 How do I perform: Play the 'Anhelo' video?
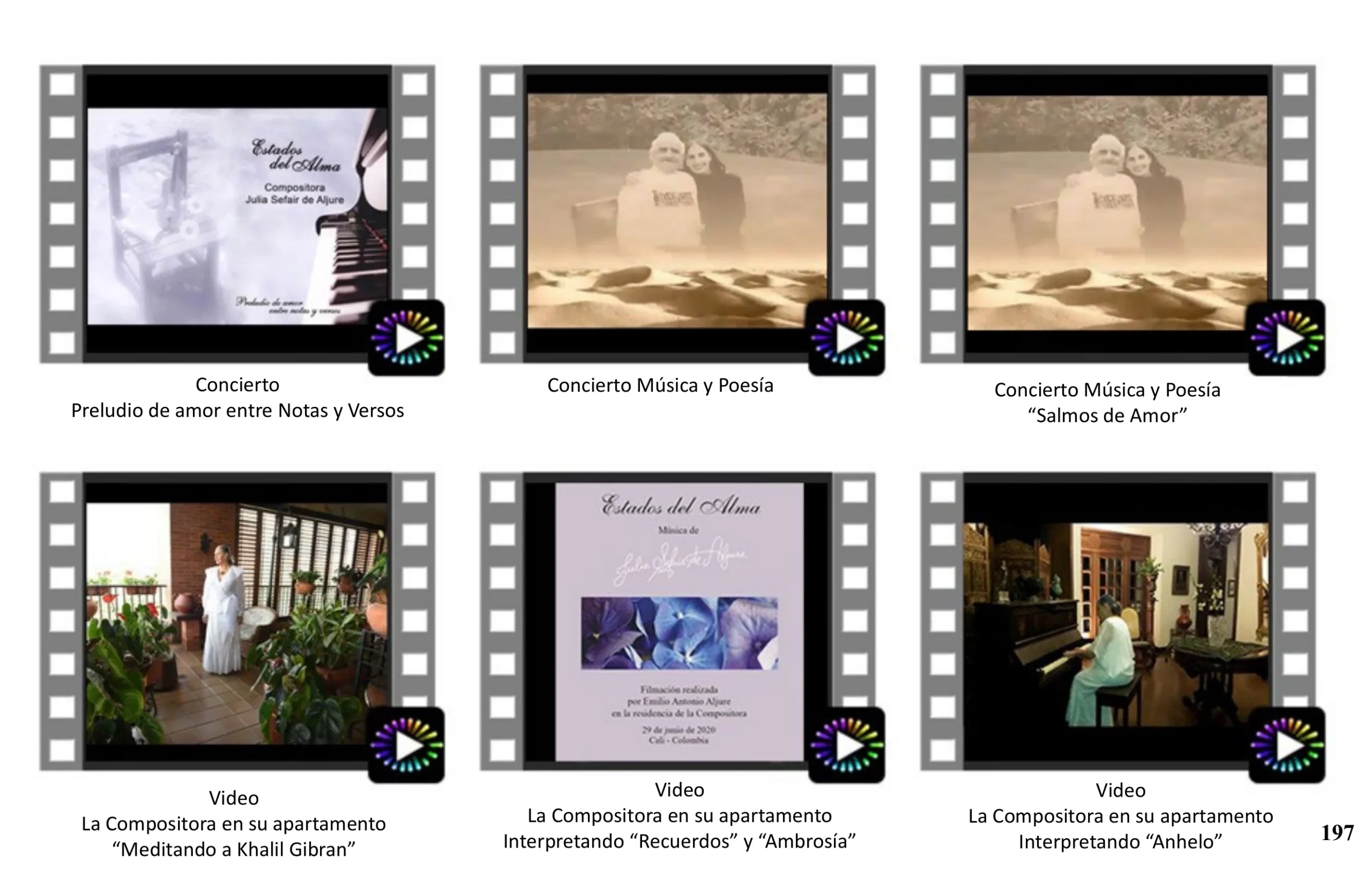1287,745
